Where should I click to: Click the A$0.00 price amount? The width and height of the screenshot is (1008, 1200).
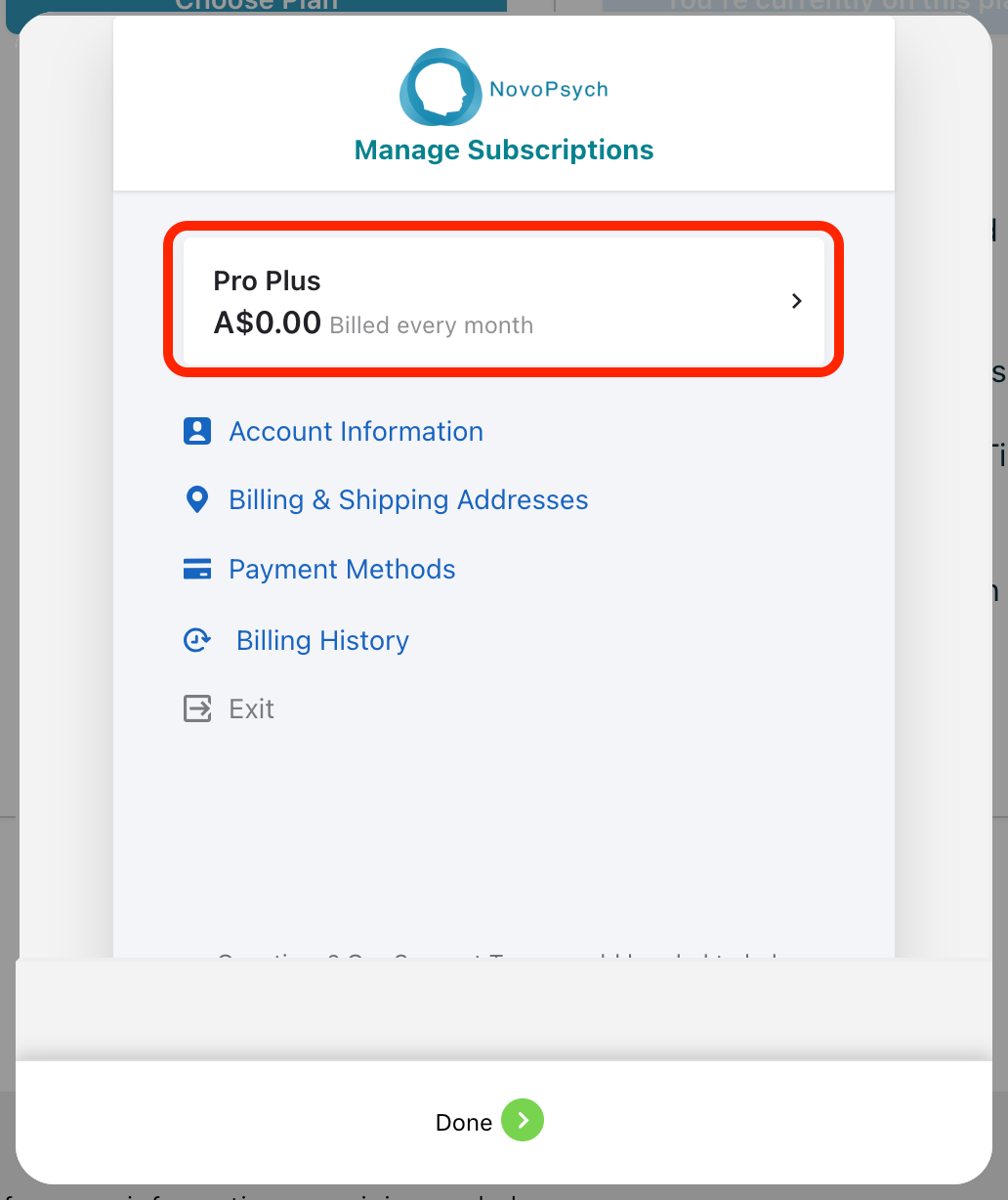coord(268,323)
